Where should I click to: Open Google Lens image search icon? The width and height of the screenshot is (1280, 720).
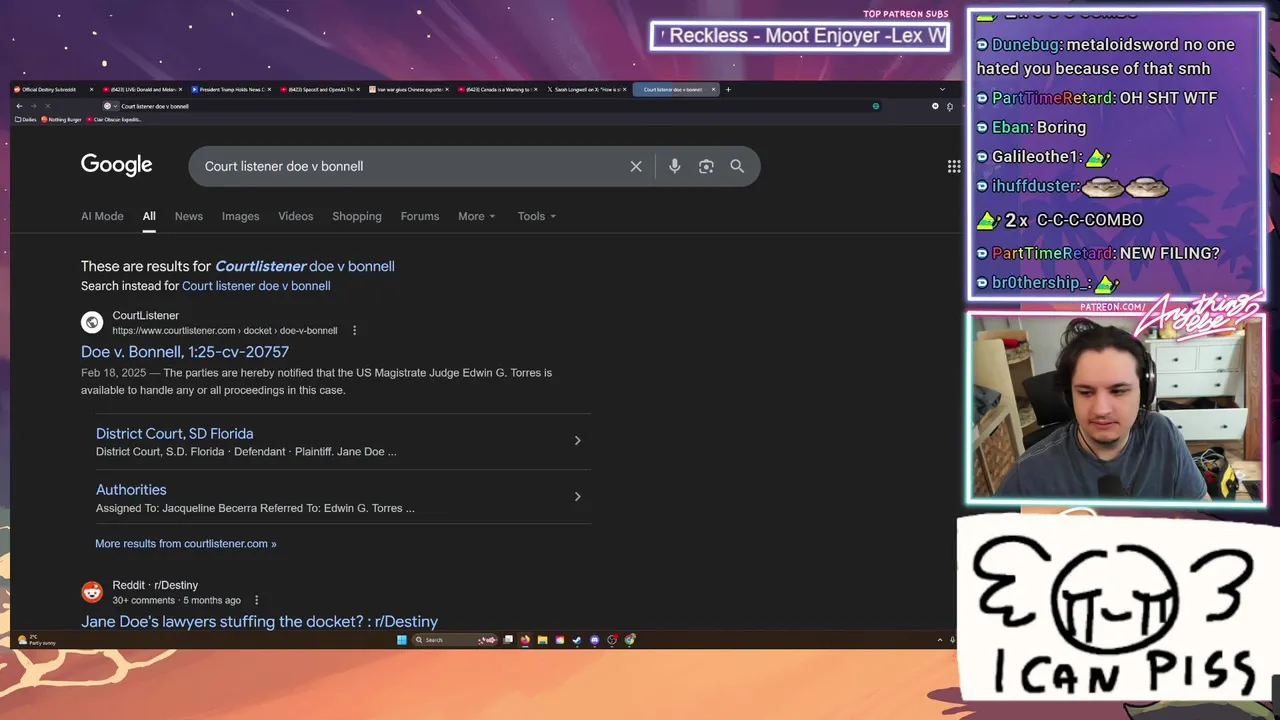[706, 166]
